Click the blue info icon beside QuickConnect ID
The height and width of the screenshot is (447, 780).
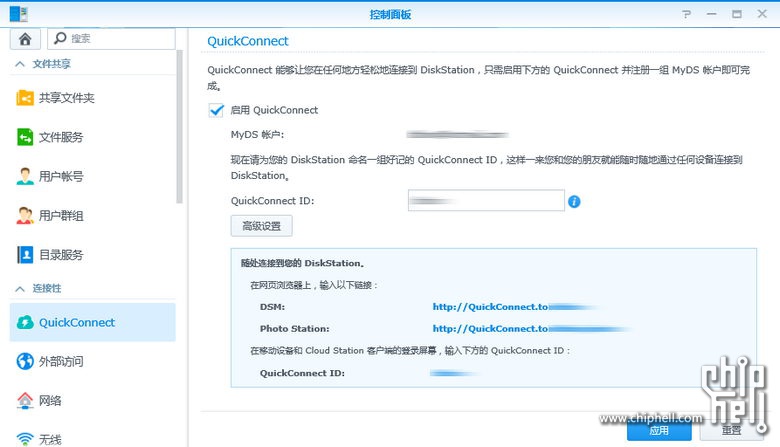click(x=574, y=201)
